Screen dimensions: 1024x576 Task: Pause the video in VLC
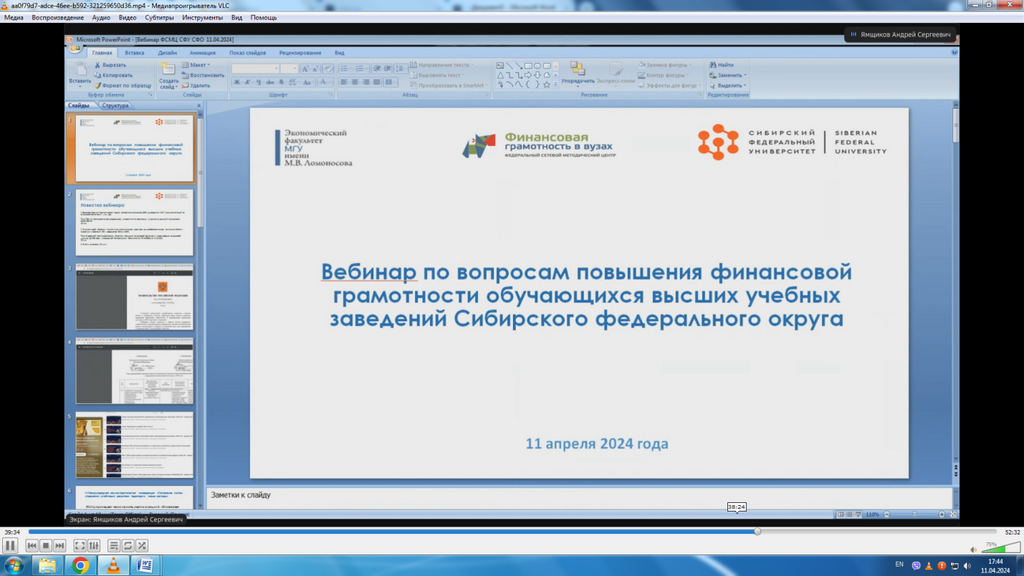click(10, 545)
